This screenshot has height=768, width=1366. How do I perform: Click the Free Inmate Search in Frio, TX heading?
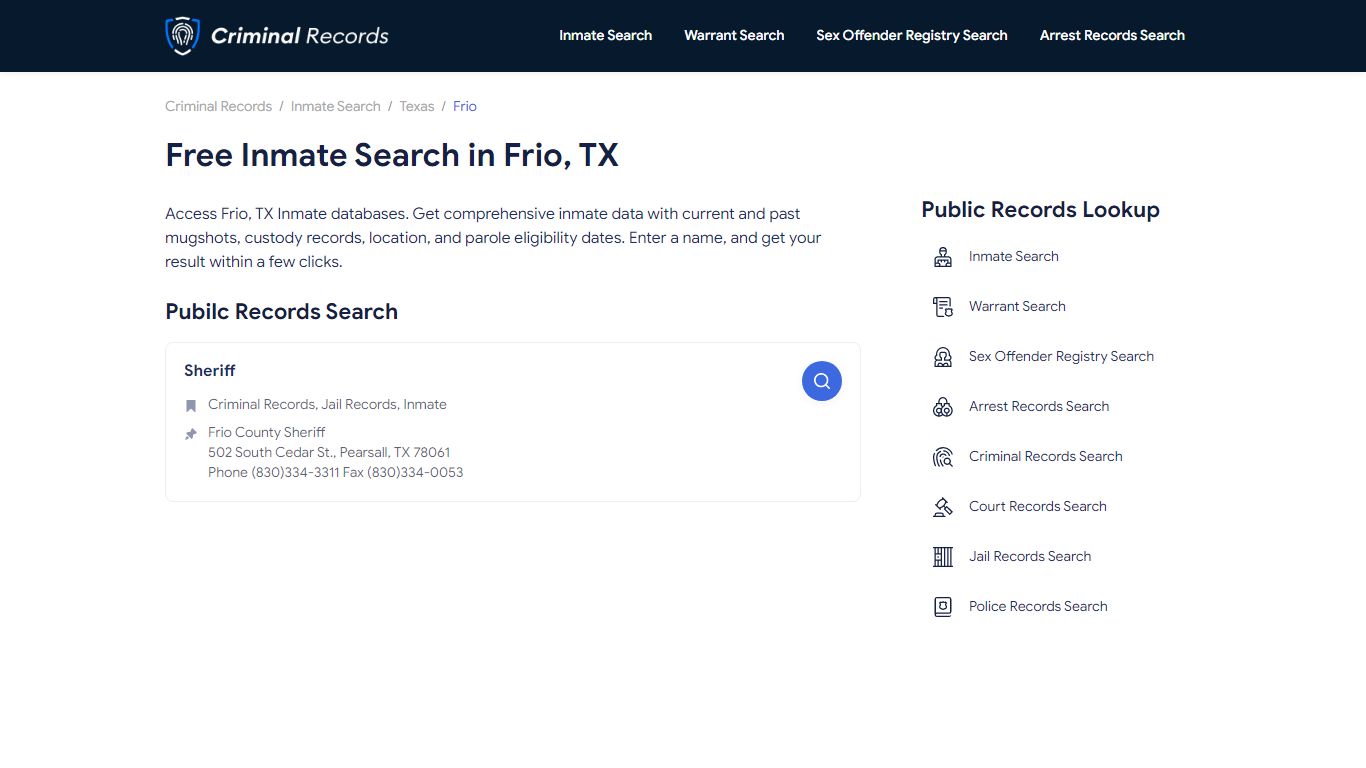392,155
